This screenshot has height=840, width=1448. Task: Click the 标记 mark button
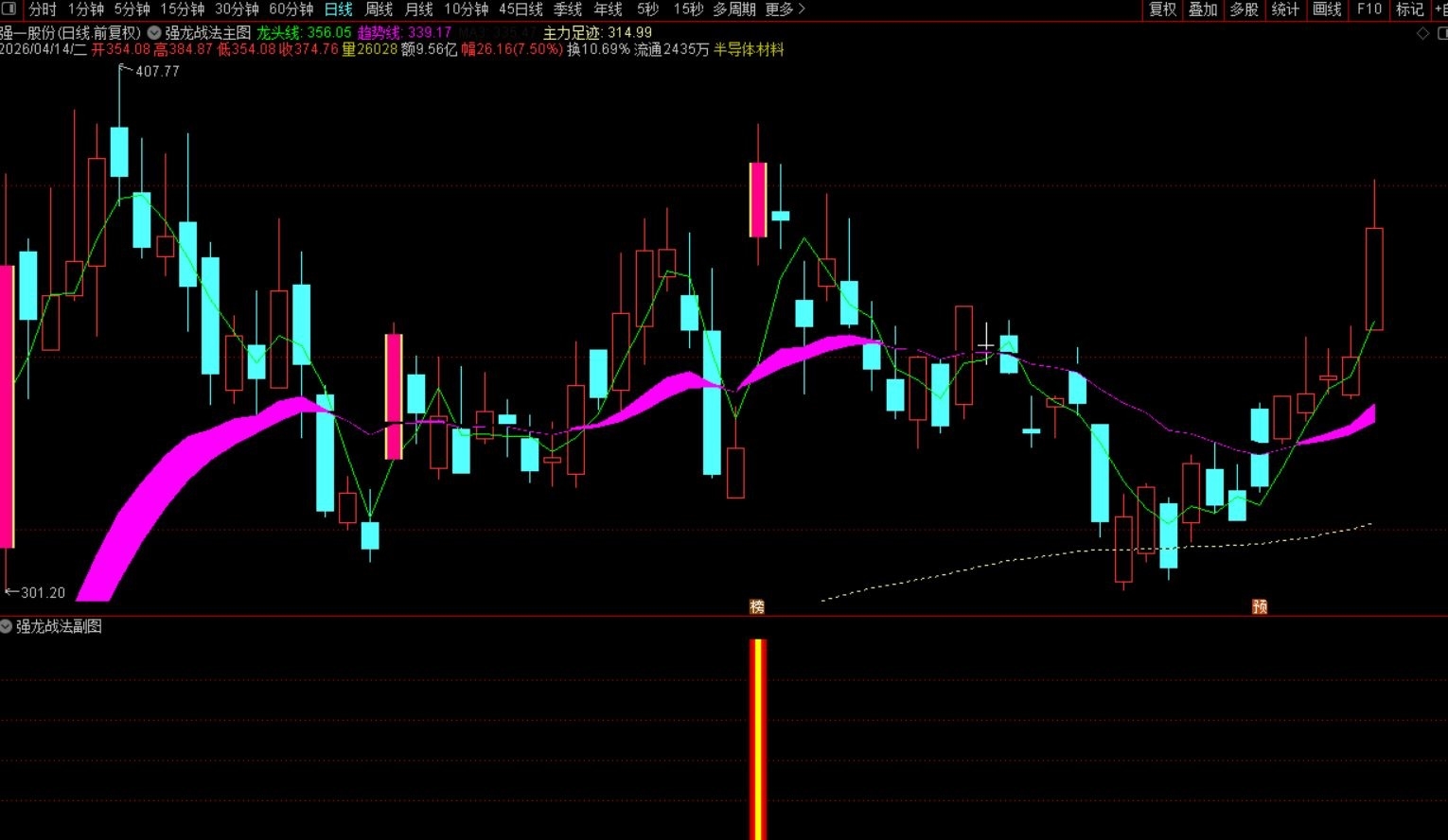[x=1409, y=9]
